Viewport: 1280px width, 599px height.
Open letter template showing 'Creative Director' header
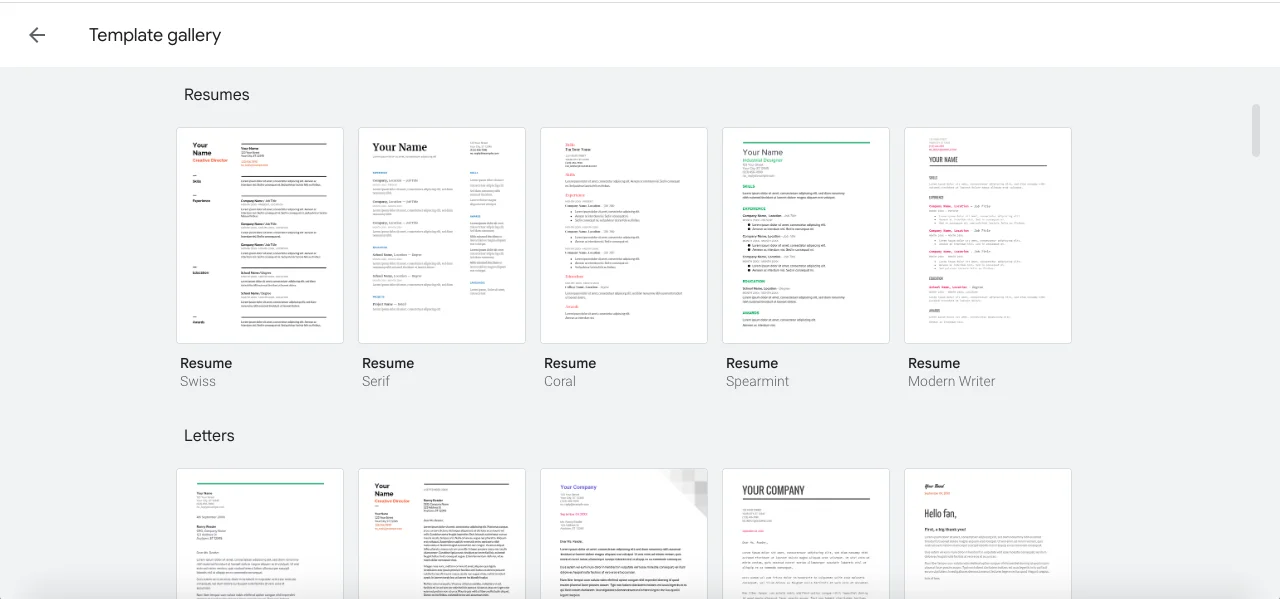tap(442, 534)
